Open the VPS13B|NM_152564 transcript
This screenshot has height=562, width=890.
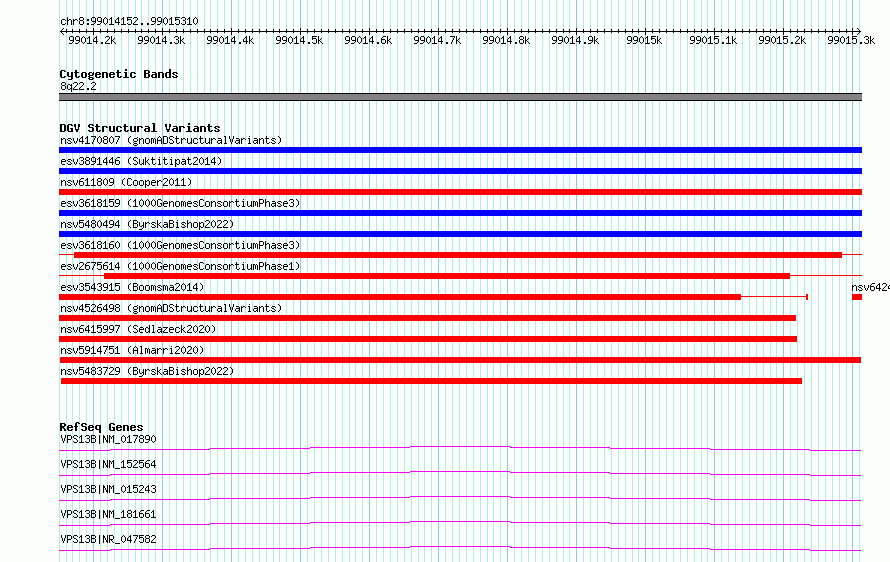pos(108,464)
